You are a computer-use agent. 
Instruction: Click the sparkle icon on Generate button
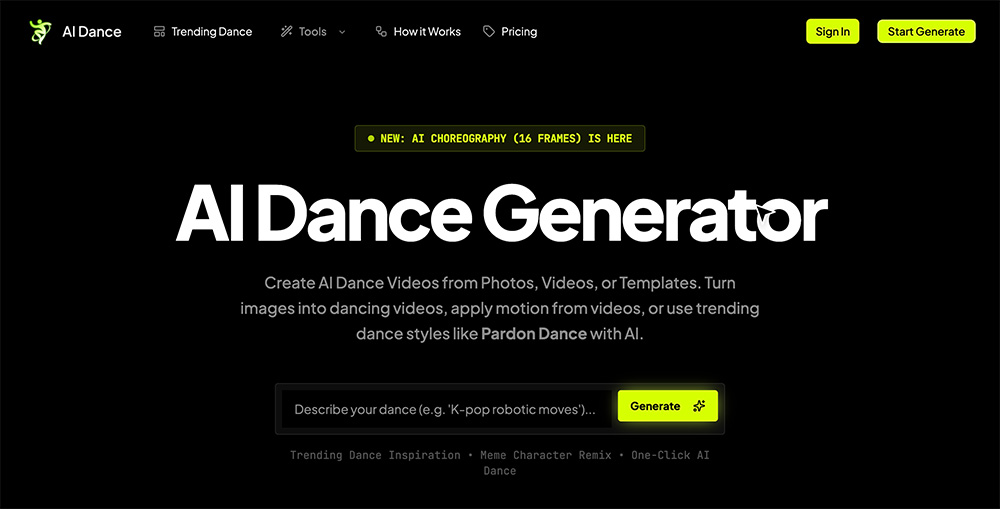[699, 406]
